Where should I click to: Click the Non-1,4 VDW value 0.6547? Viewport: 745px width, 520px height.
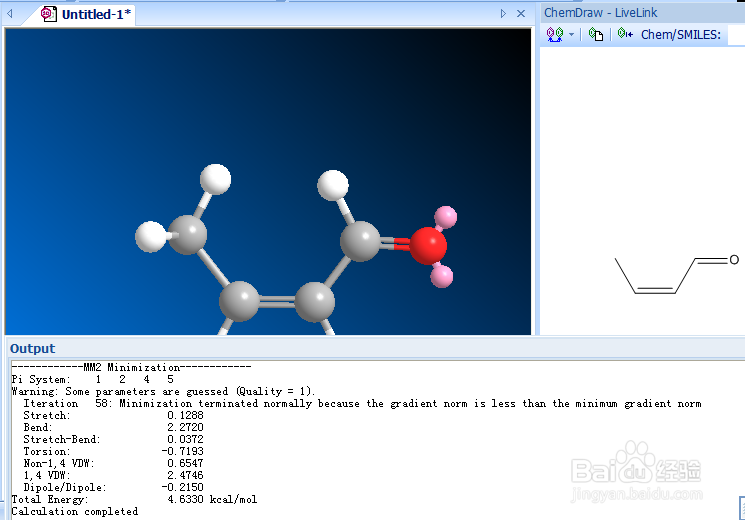[185, 463]
